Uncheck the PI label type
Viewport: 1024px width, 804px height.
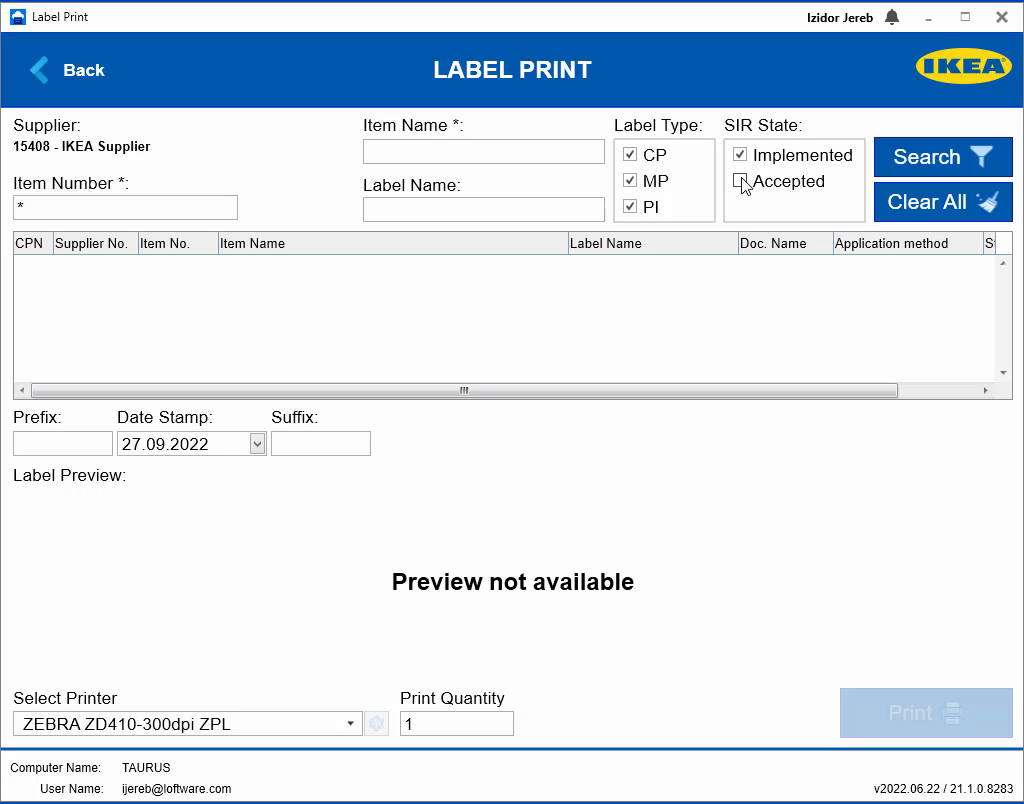pyautogui.click(x=630, y=206)
